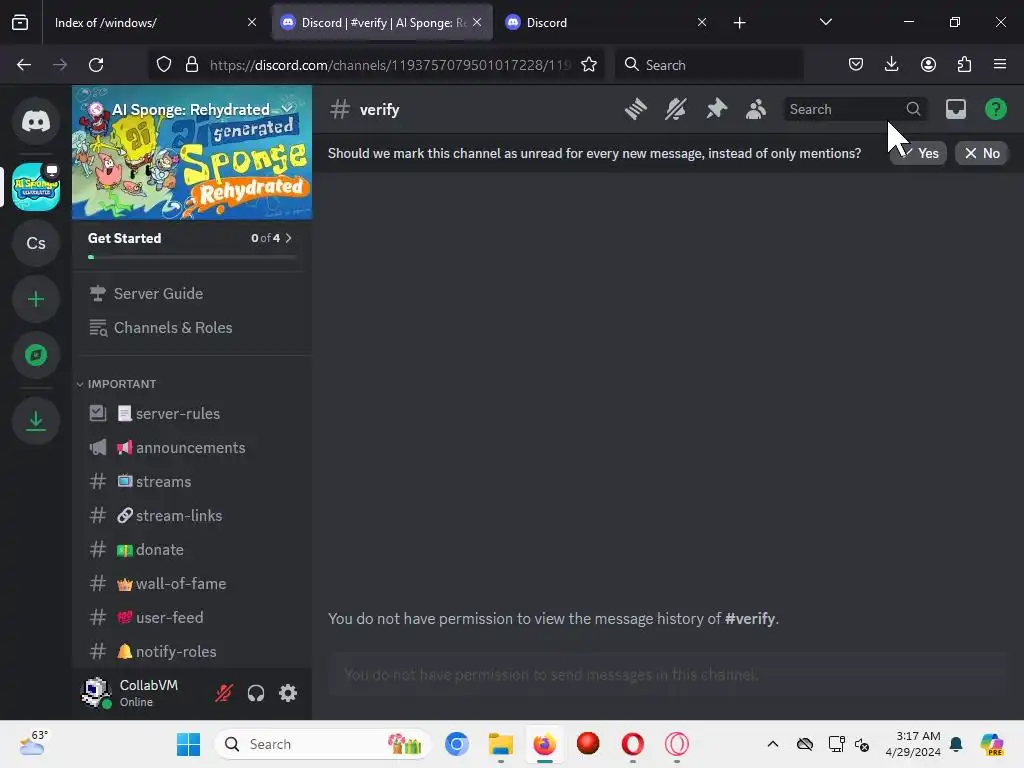
Task: Open Threads icon in channel header
Action: 635,109
